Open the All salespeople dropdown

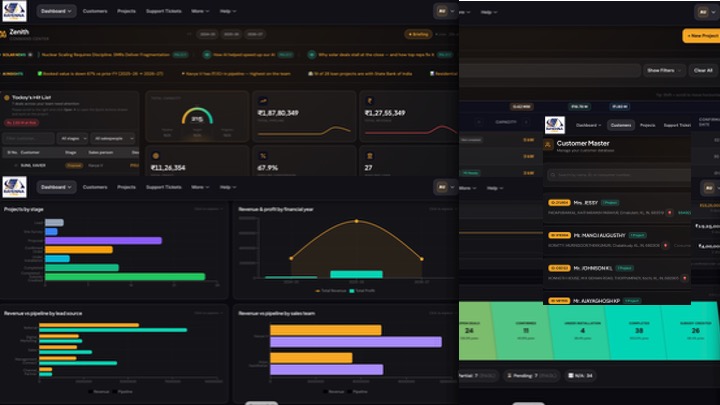point(112,138)
